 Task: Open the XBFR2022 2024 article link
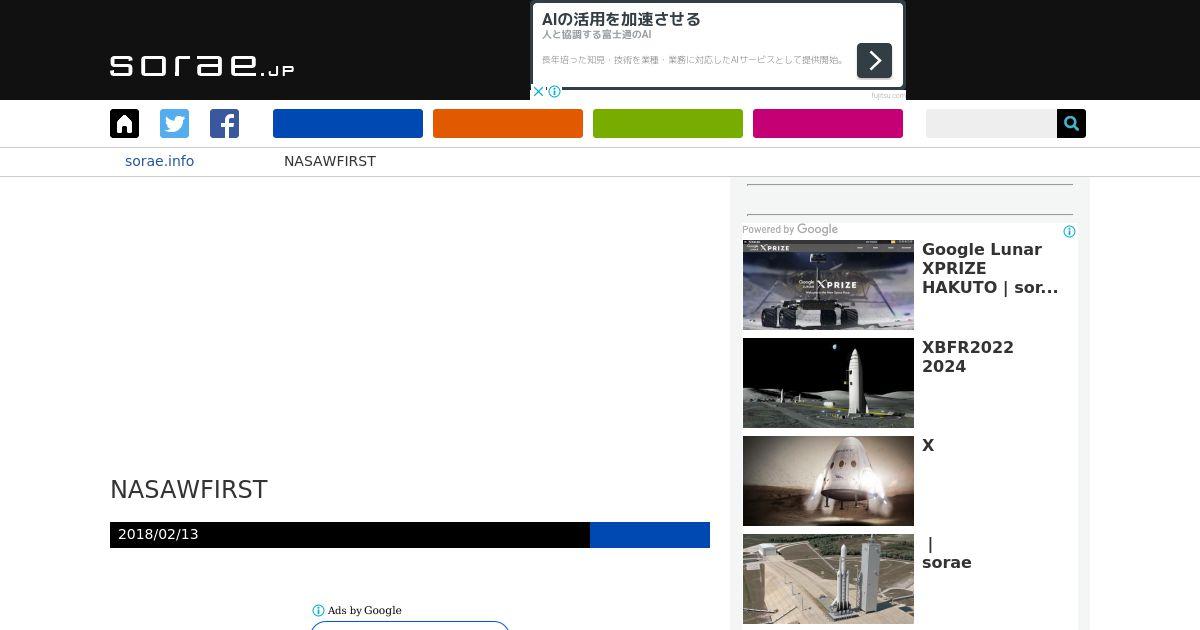point(968,357)
